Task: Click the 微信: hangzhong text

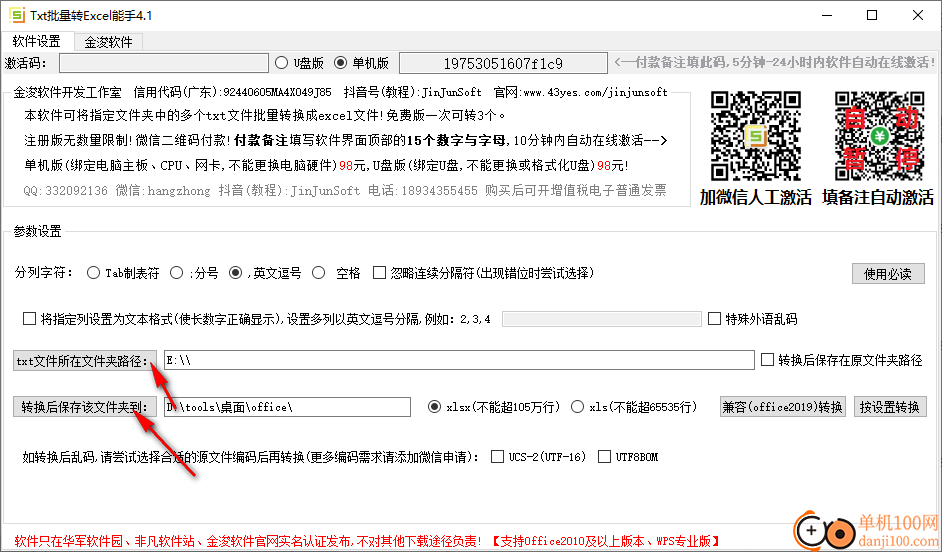Action: click(x=163, y=190)
